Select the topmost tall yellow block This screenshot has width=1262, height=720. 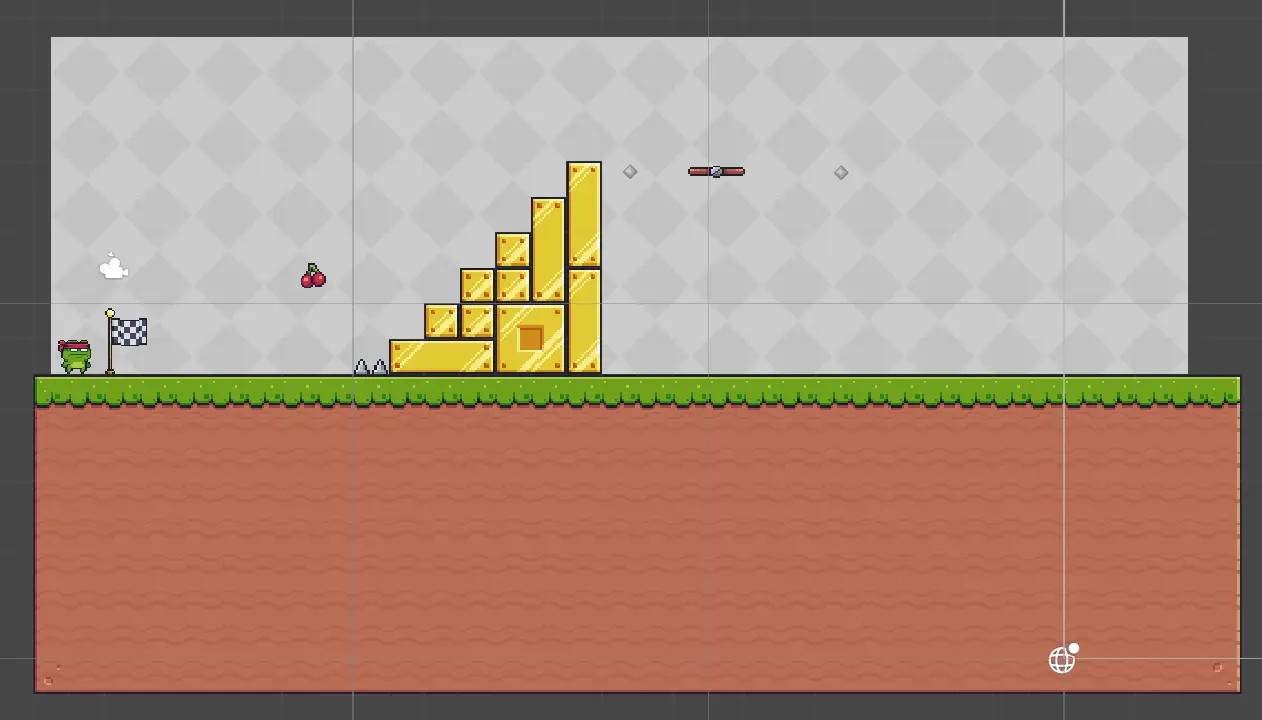[584, 214]
